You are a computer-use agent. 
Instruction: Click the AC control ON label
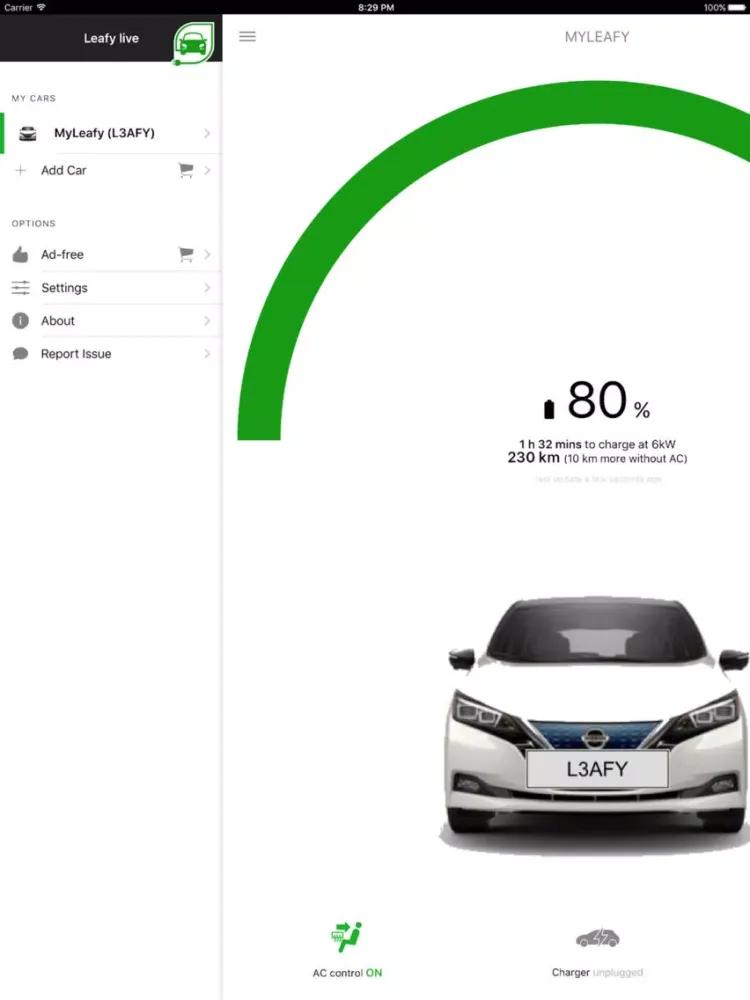tap(347, 973)
